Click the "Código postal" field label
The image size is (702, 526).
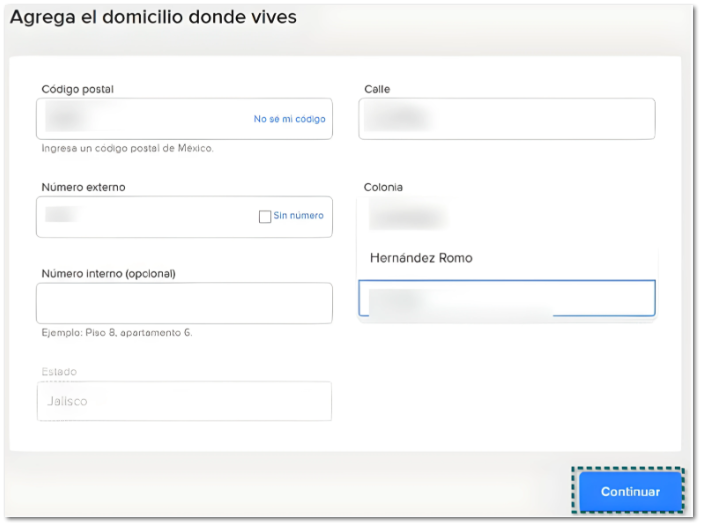pyautogui.click(x=77, y=90)
